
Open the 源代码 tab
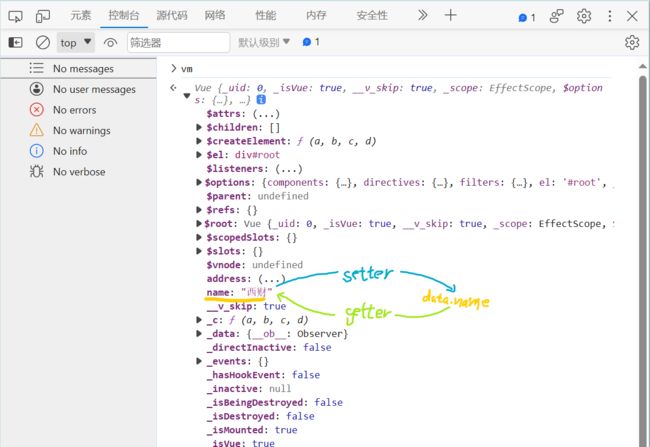(172, 15)
